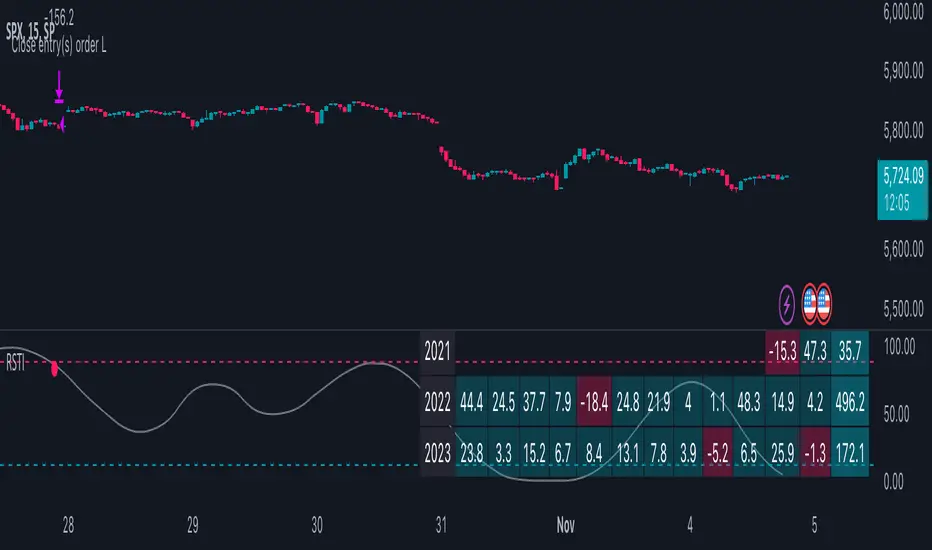Viewport: 932px width, 550px height.
Task: Click the Nov date label on time axis
Action: click(x=565, y=525)
